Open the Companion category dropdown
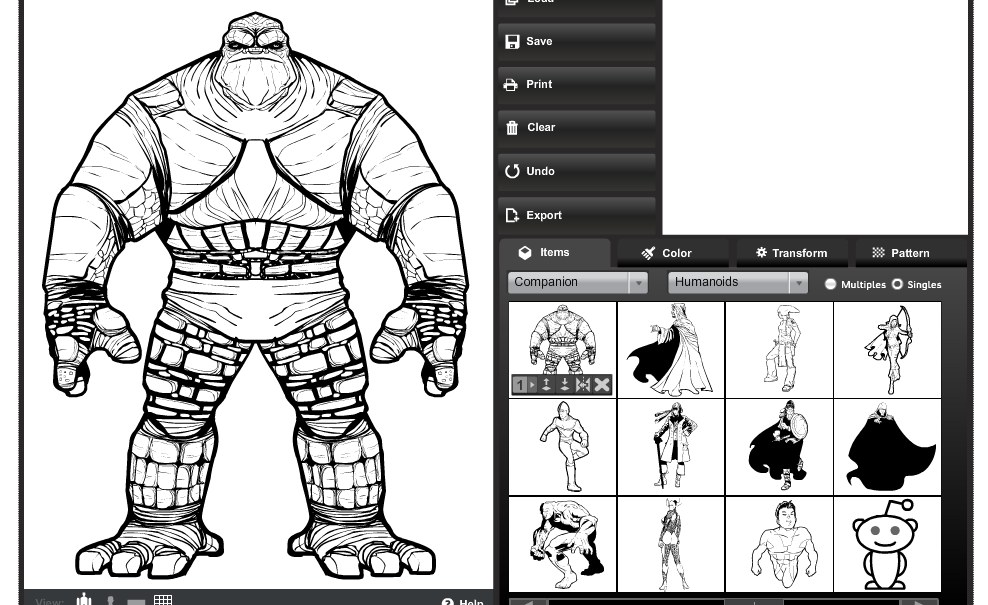The height and width of the screenshot is (605, 988). pos(578,282)
